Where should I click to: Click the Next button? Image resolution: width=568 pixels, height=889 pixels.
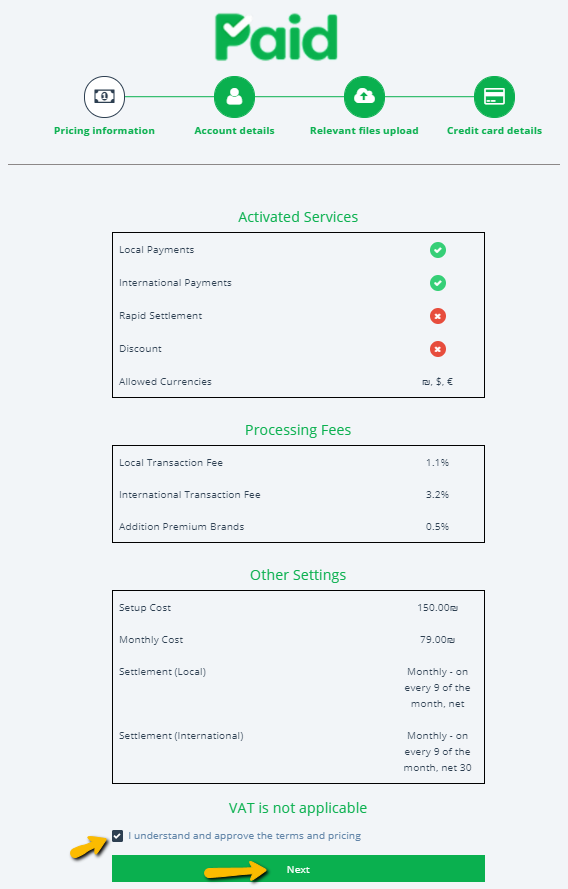298,869
